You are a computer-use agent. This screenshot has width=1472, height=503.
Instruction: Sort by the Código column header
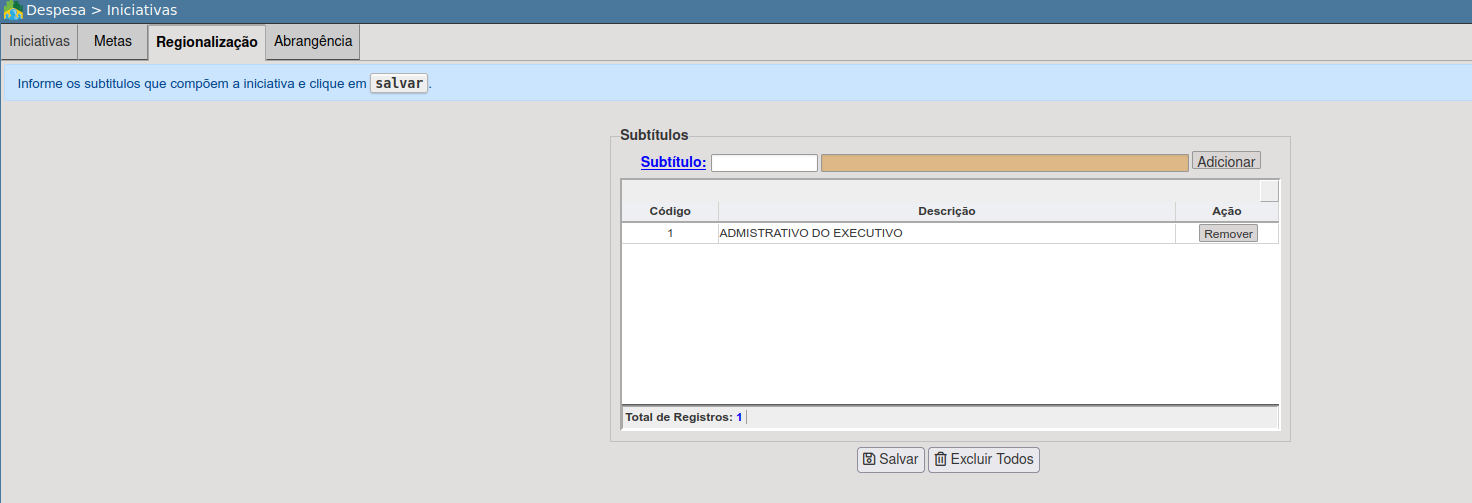[x=670, y=211]
